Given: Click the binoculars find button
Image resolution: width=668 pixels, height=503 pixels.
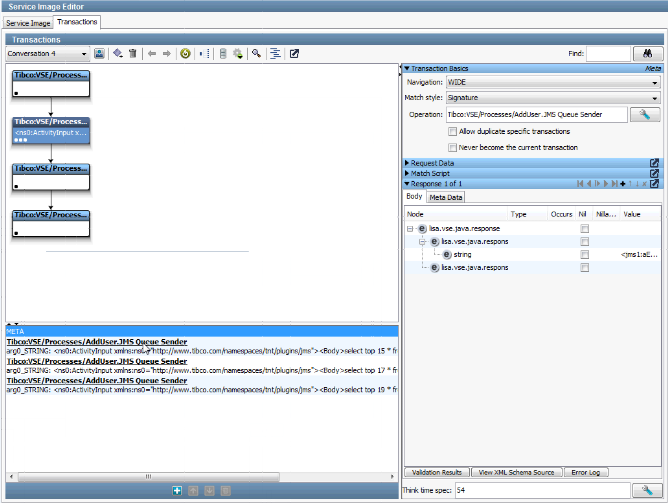Looking at the screenshot, I should point(646,53).
